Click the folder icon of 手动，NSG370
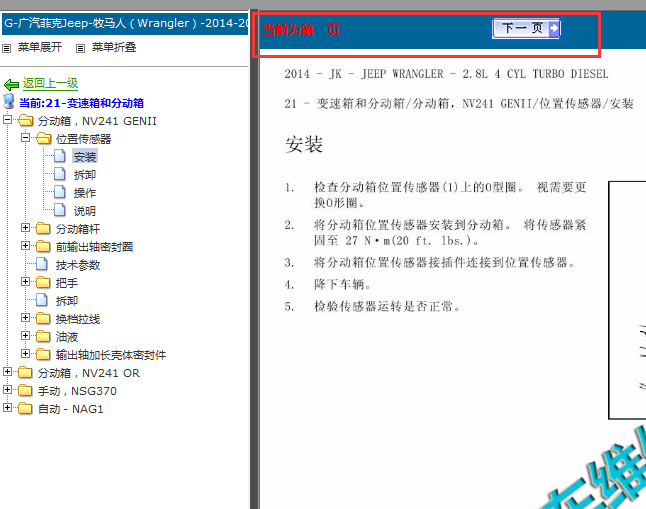The height and width of the screenshot is (509, 646). click(26, 390)
